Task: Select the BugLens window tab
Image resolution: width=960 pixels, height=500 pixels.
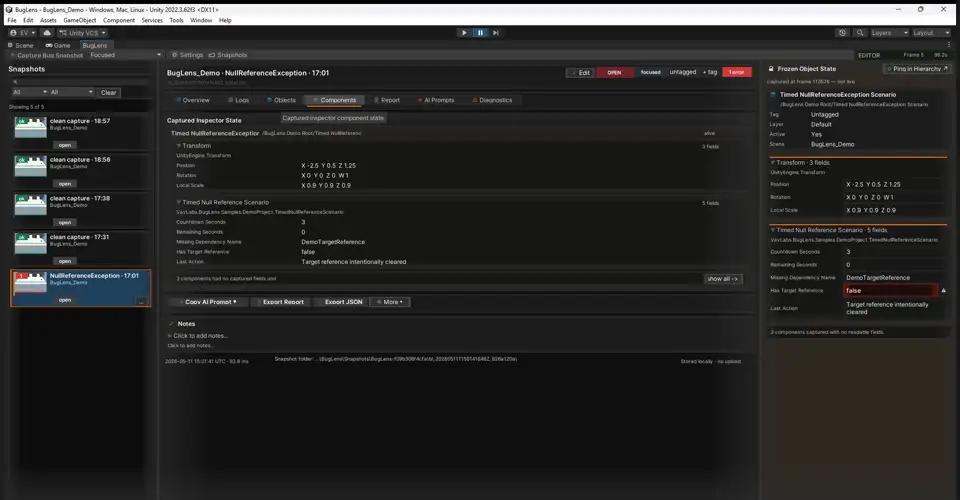Action: pos(94,45)
